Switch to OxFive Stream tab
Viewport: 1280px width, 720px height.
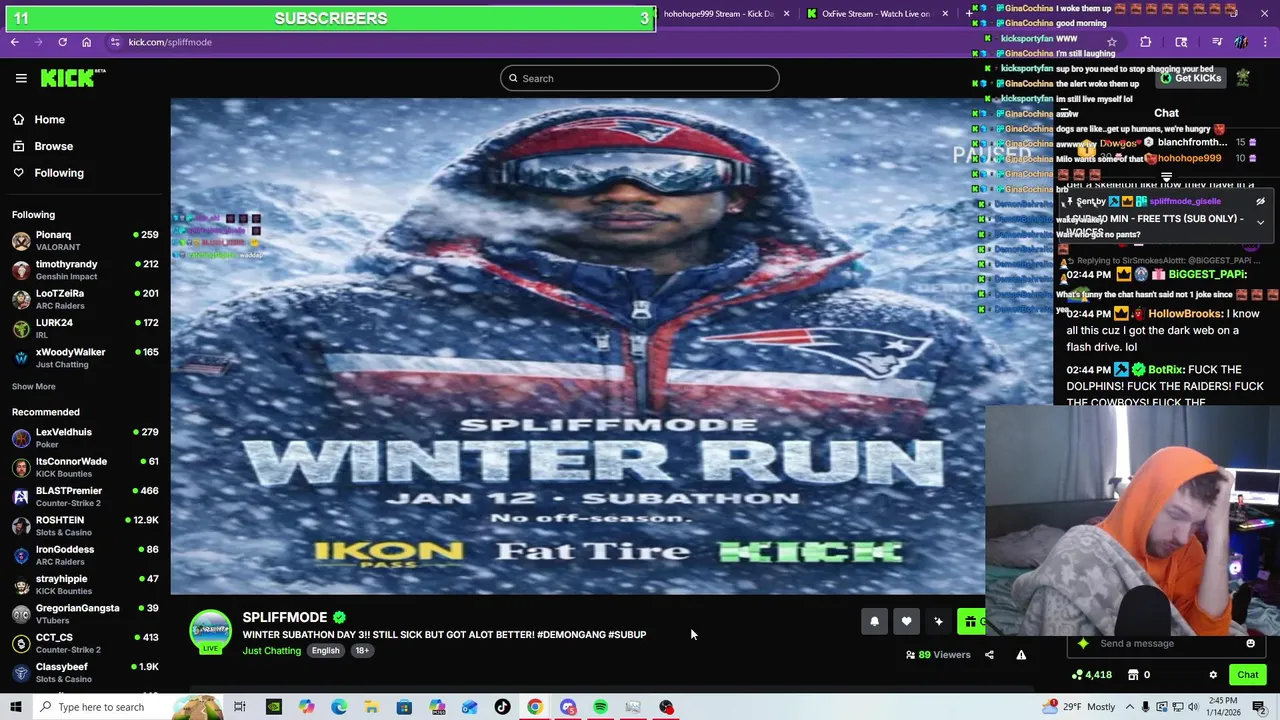coord(875,14)
